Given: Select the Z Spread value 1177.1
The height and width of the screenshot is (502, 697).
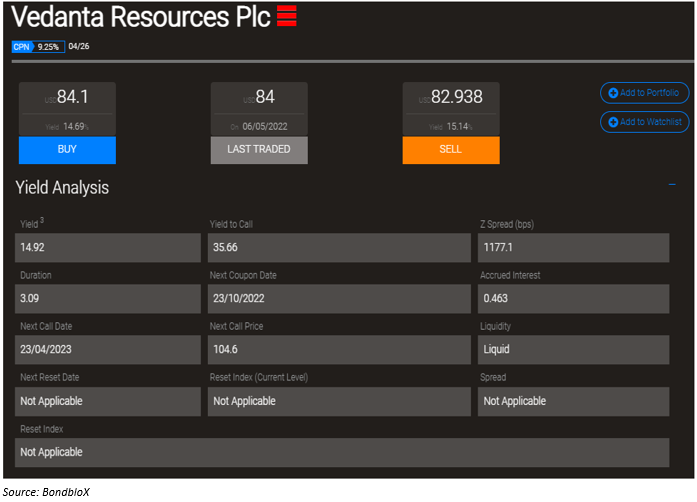Looking at the screenshot, I should click(x=573, y=248).
